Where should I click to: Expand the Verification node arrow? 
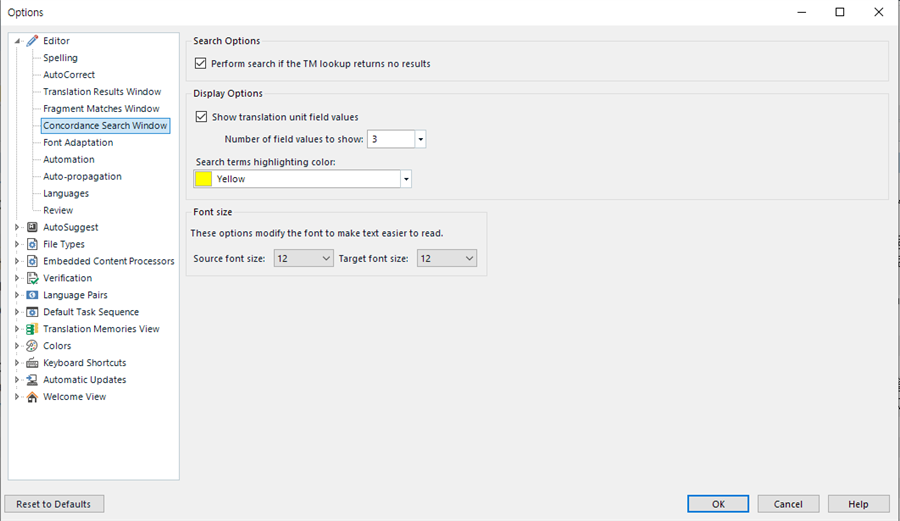pyautogui.click(x=17, y=278)
